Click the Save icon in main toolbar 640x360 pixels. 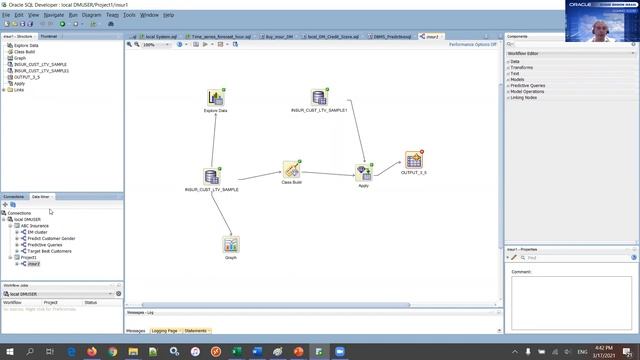(22, 24)
